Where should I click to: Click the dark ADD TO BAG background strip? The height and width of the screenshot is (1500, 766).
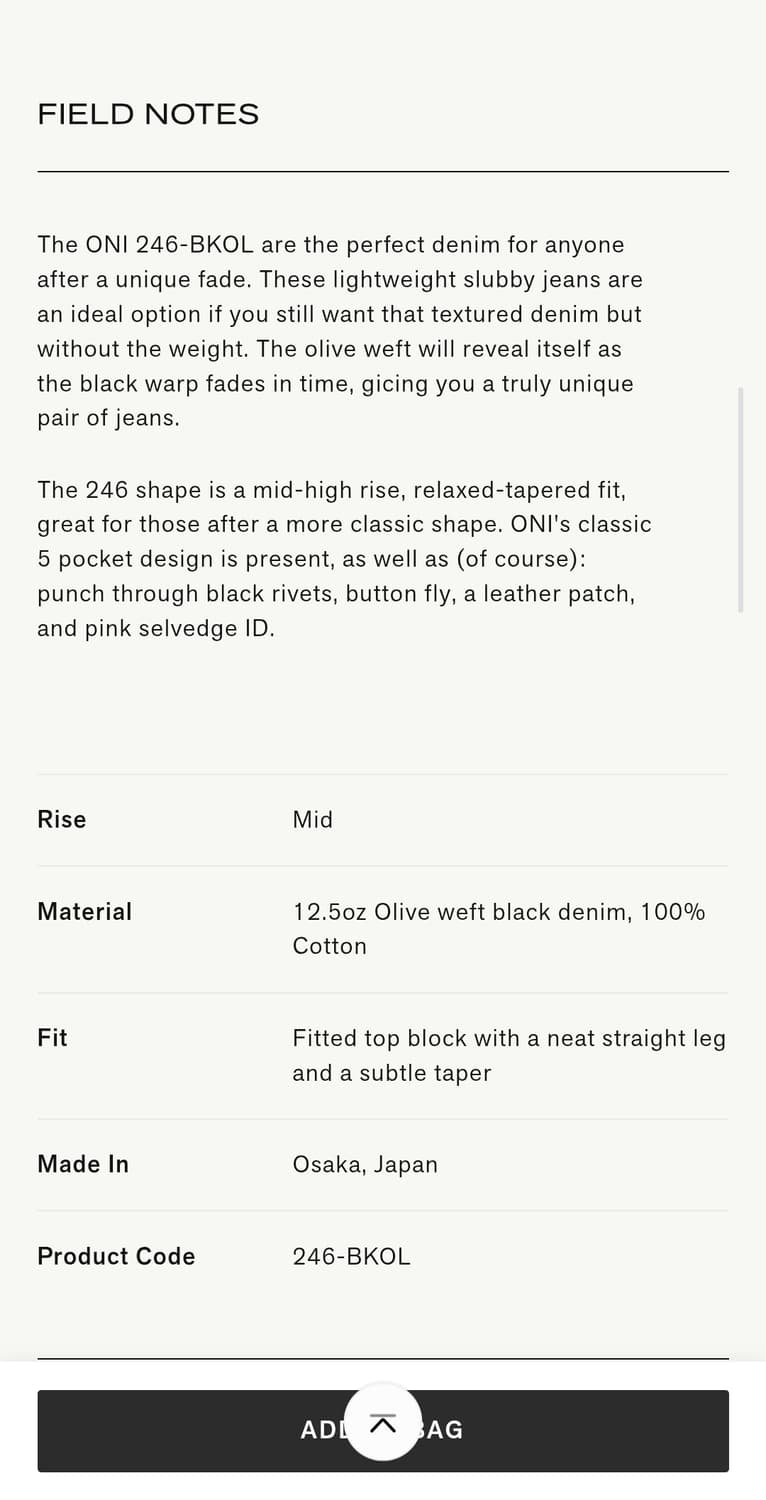pos(150,1430)
